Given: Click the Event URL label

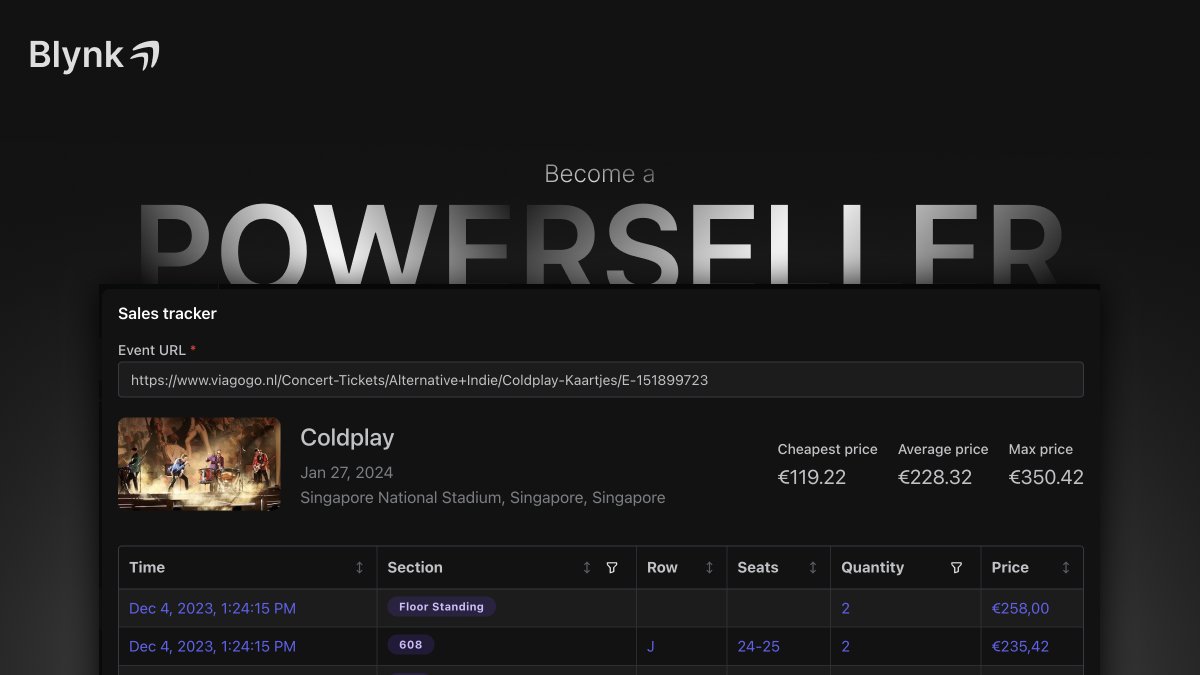Looking at the screenshot, I should point(151,350).
